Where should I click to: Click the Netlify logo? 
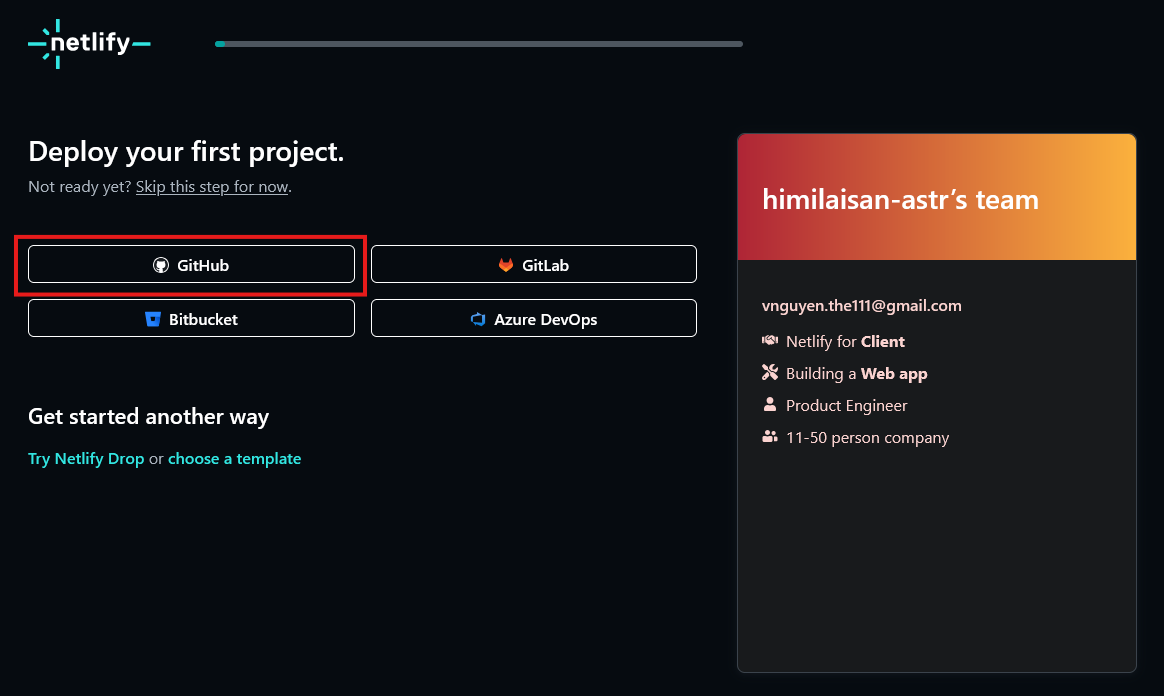coord(89,44)
